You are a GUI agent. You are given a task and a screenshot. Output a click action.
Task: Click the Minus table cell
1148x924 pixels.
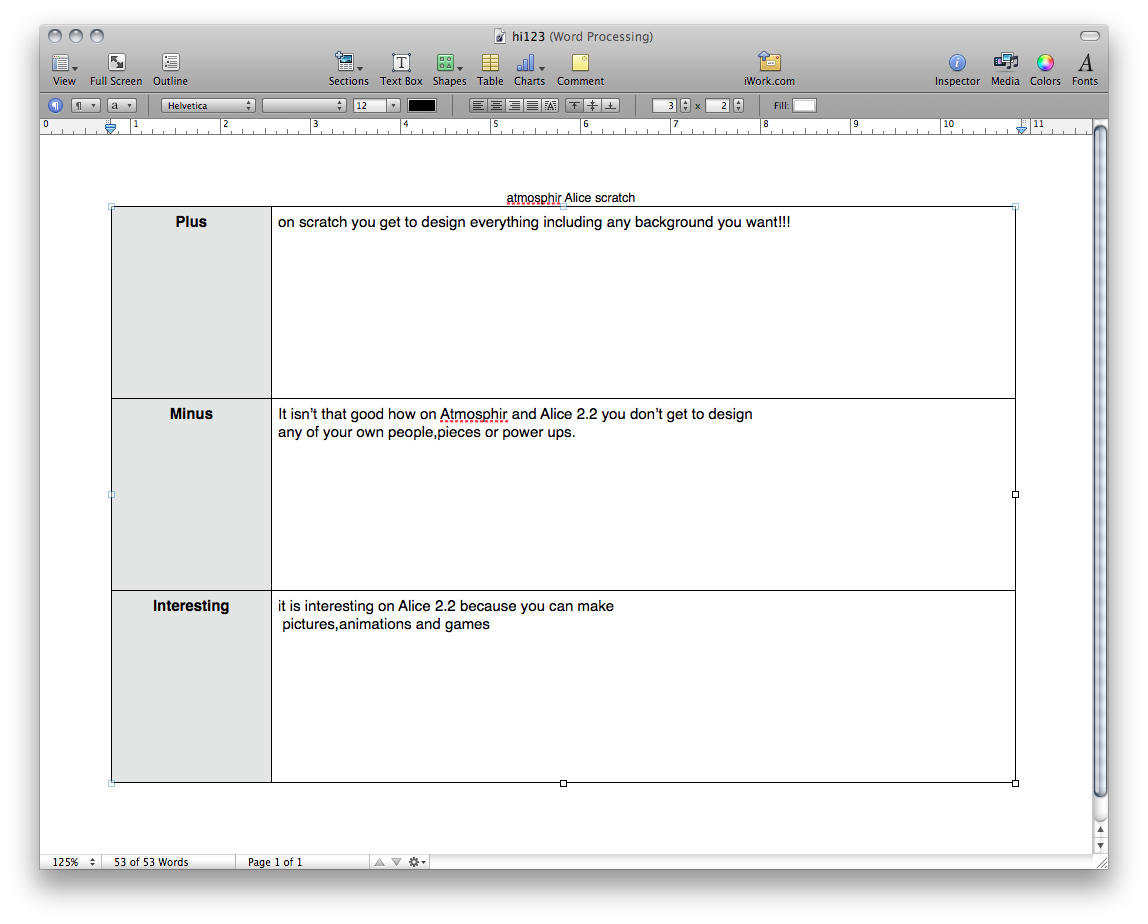pos(191,494)
